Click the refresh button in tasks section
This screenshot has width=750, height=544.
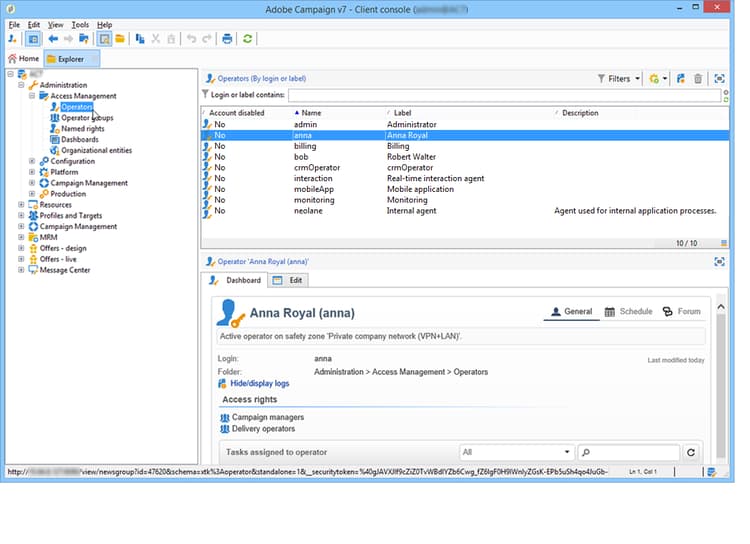pos(691,452)
